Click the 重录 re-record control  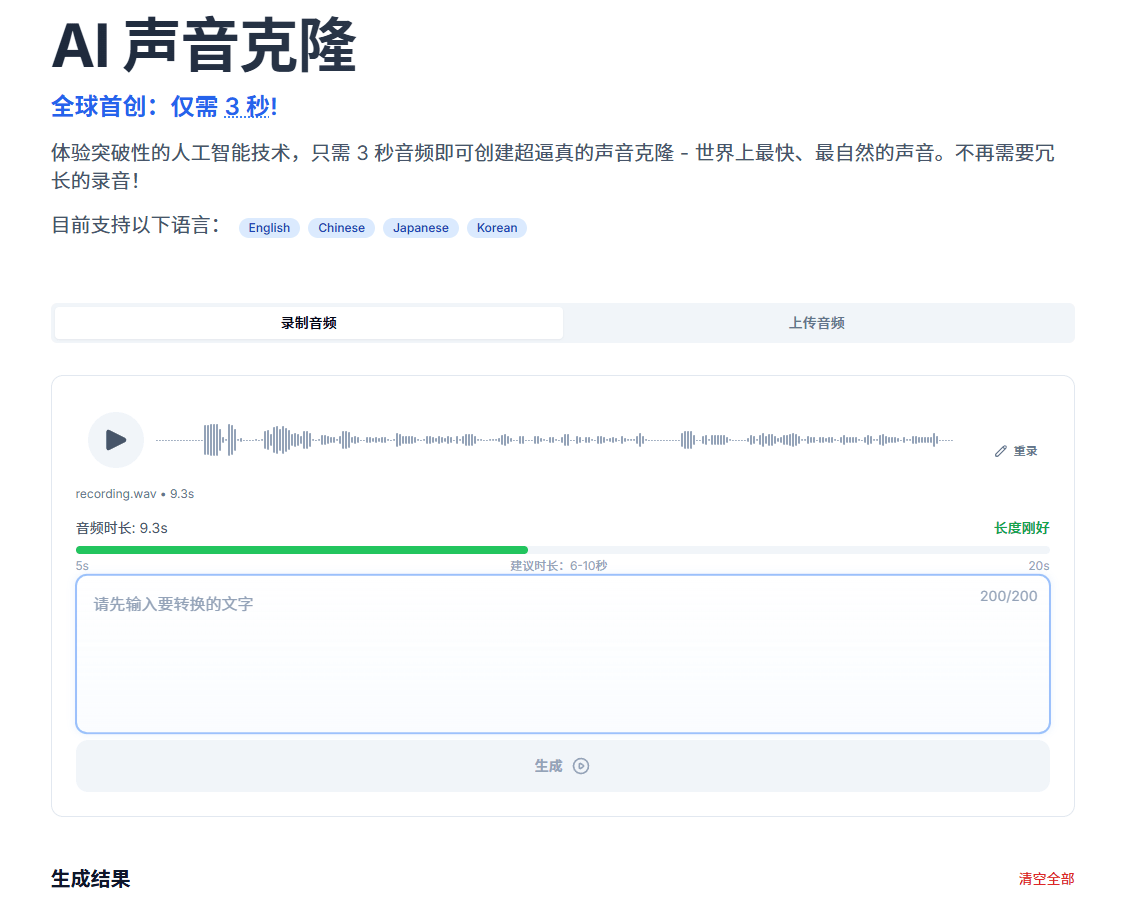point(1024,450)
